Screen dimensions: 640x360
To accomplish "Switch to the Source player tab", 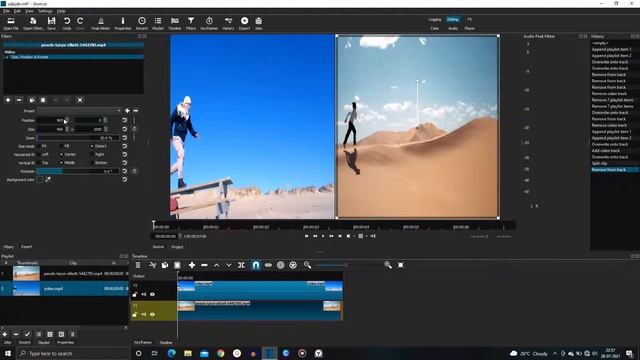I will [x=158, y=247].
